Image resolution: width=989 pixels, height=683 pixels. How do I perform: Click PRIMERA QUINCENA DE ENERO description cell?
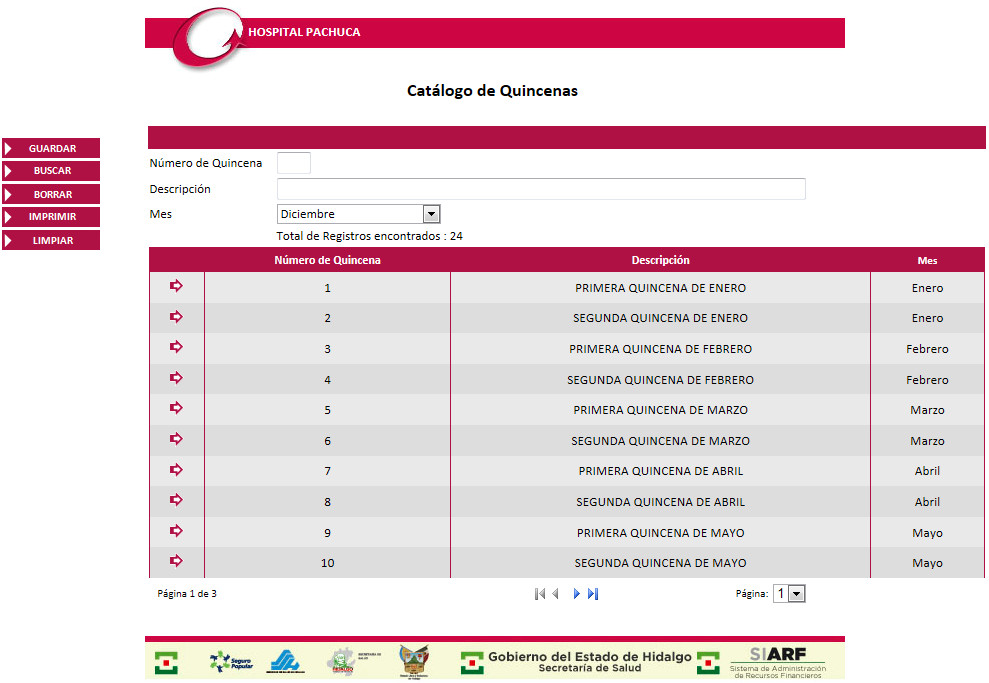coord(660,288)
